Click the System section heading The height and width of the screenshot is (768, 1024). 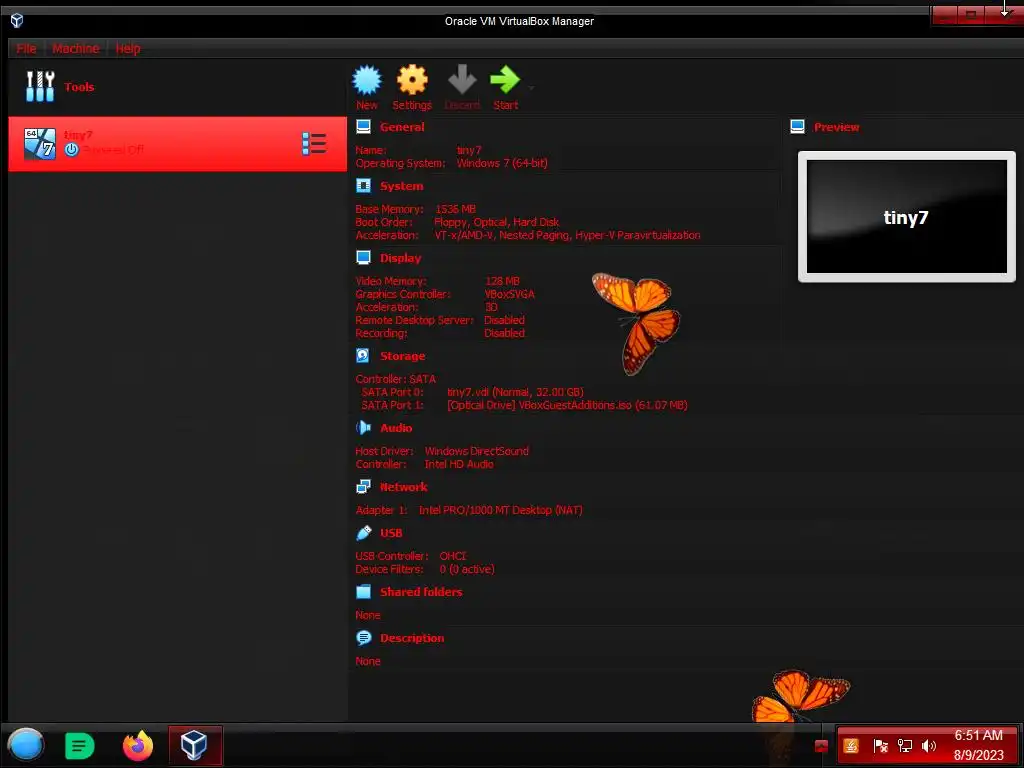coord(402,186)
